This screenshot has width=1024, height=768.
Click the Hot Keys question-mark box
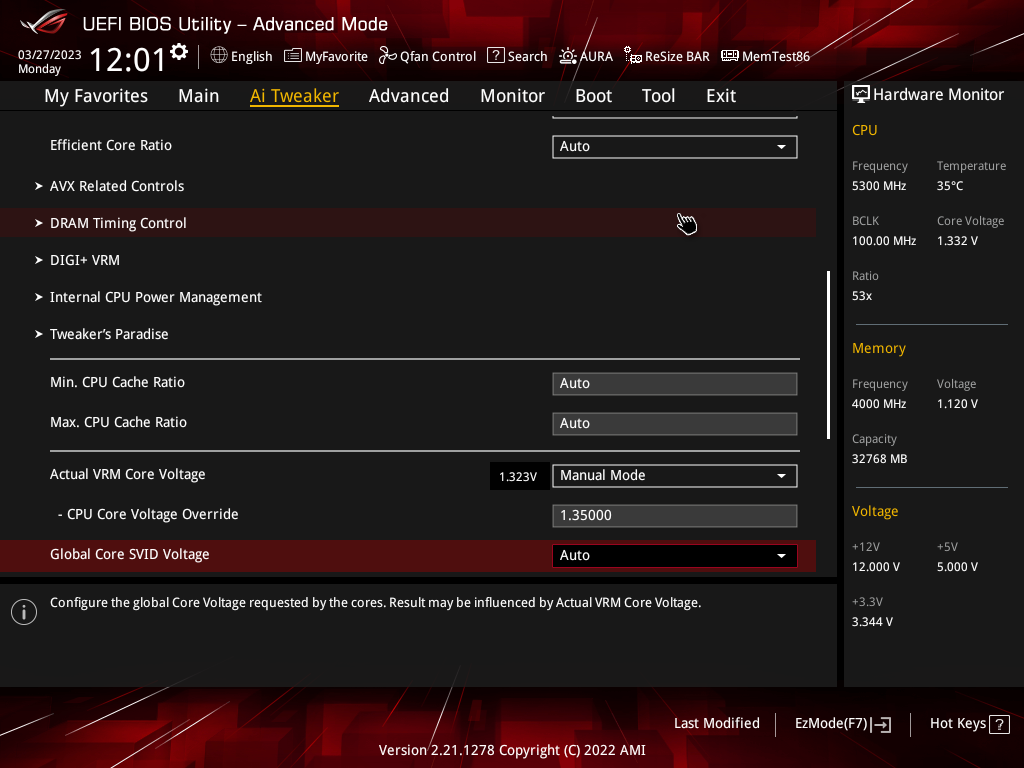tap(999, 724)
